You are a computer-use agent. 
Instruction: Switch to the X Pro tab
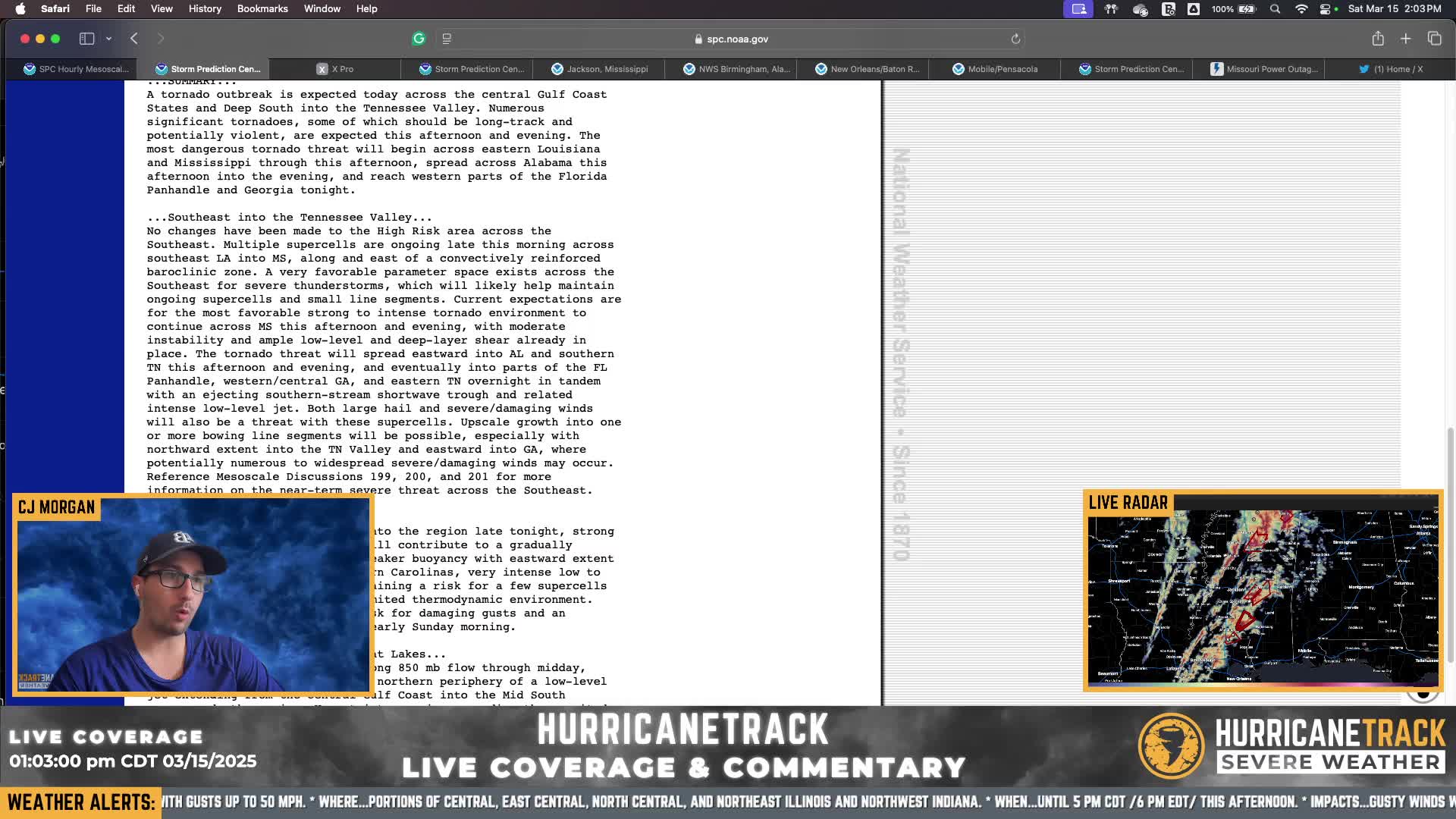pos(335,69)
